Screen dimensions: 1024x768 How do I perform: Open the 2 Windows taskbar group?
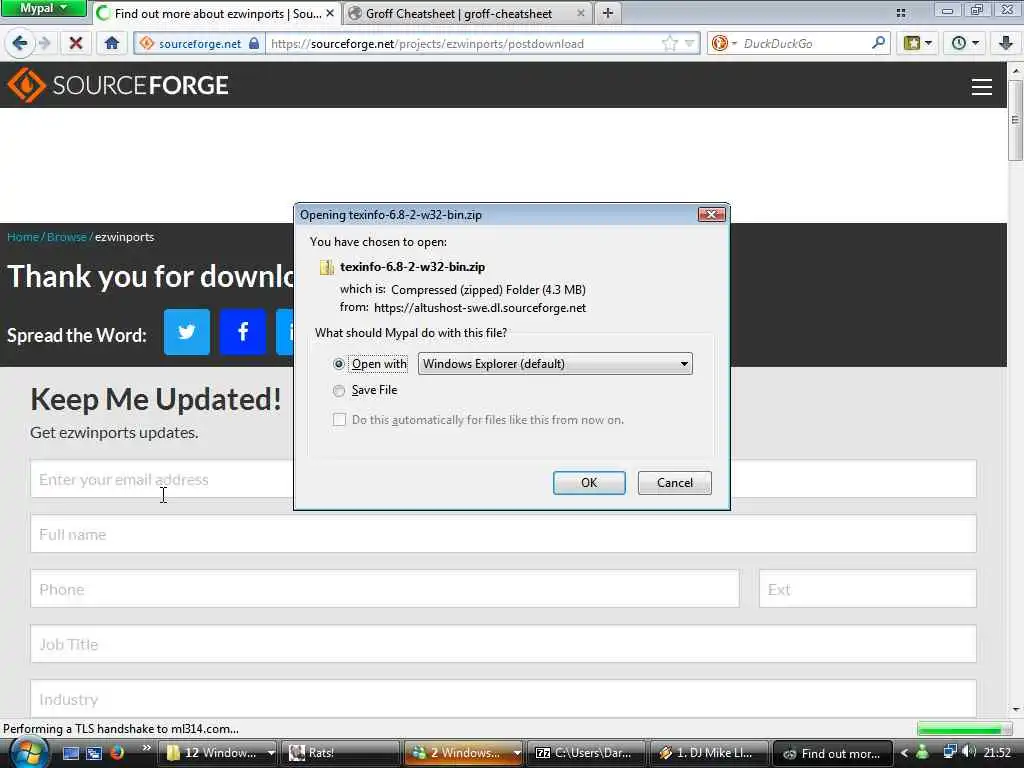[463, 753]
